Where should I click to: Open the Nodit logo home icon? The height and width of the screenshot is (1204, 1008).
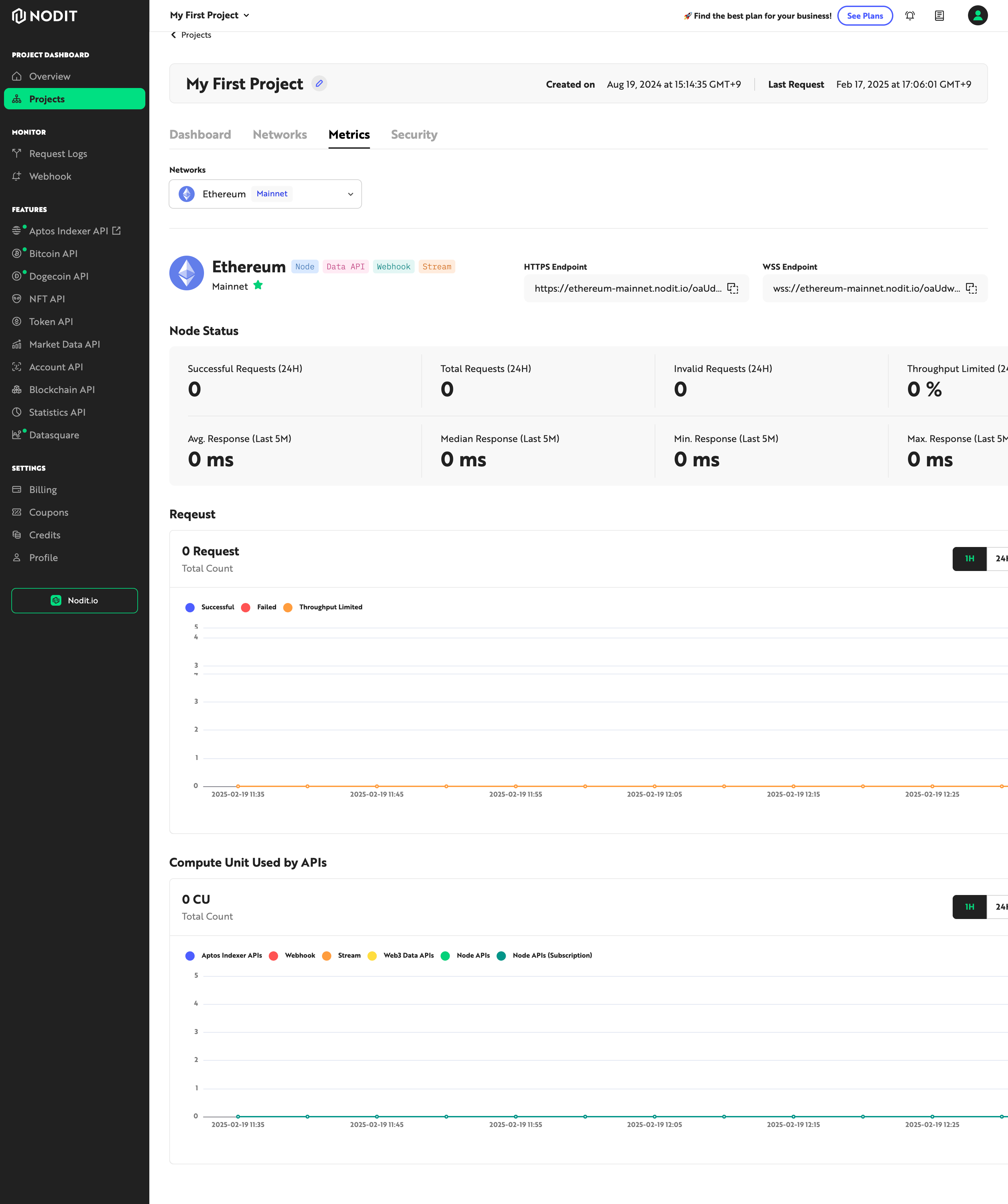[x=19, y=17]
